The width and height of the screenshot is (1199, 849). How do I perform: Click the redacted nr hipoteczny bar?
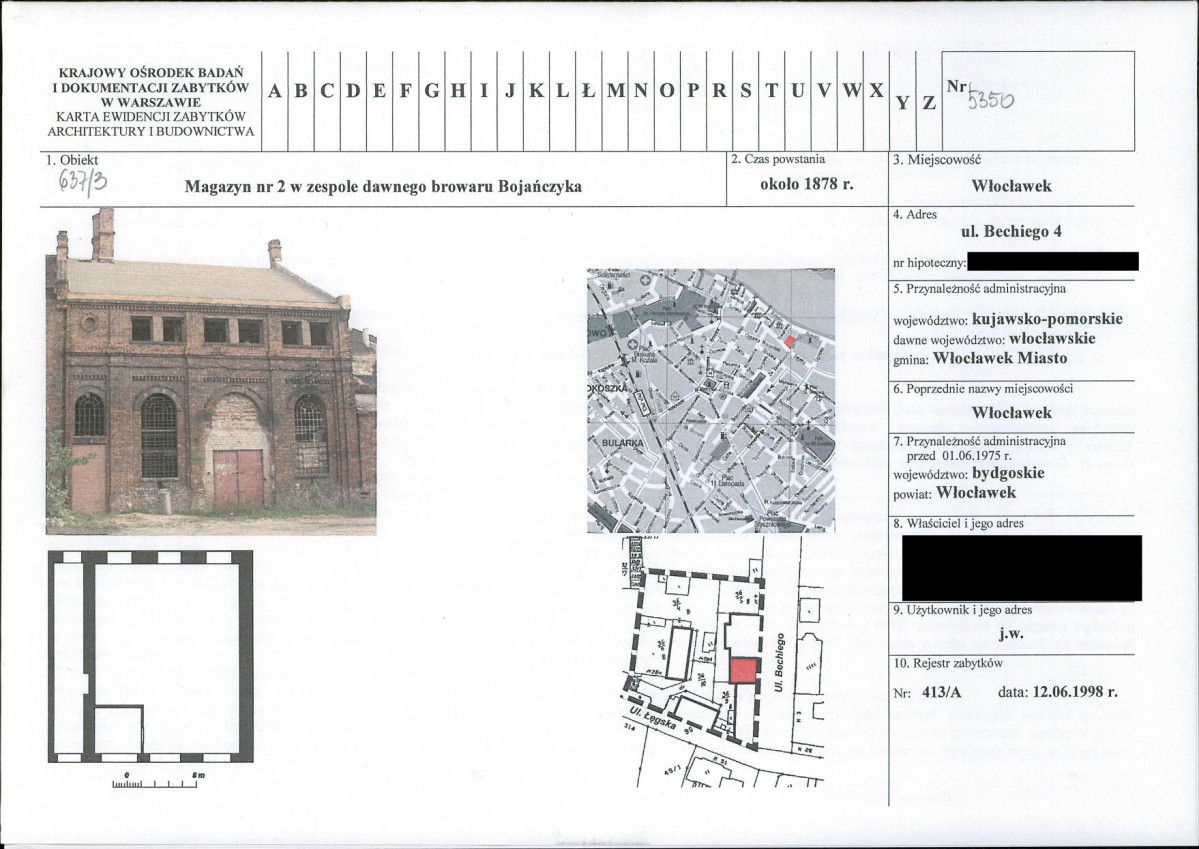[x=1053, y=262]
